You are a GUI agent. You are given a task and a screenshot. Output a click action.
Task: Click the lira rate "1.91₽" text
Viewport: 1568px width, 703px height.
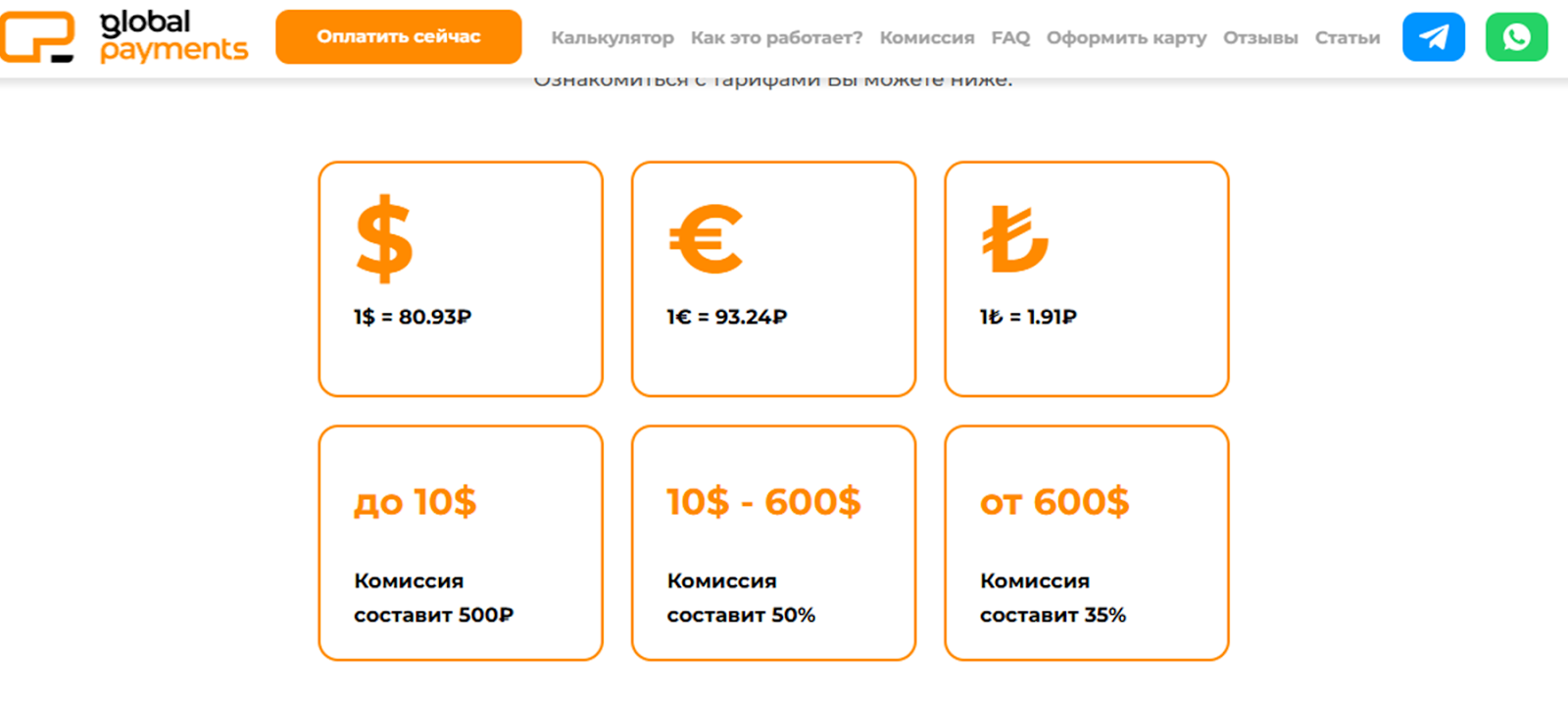tap(1028, 317)
